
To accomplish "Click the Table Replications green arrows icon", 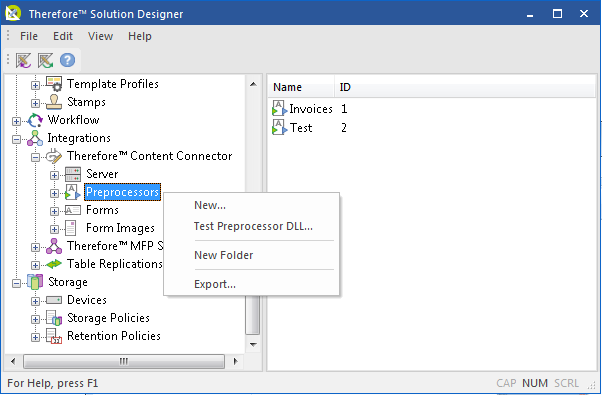I will (x=54, y=264).
